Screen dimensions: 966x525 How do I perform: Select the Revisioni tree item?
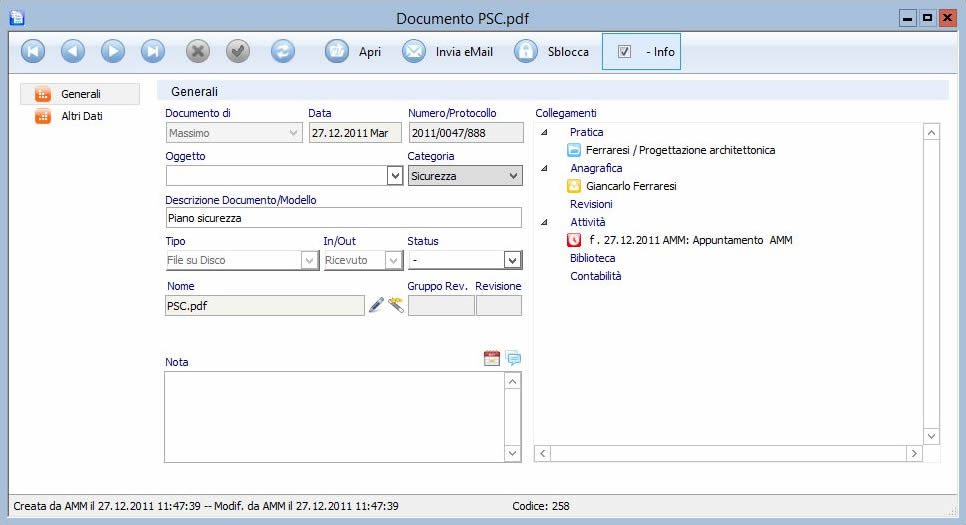[x=591, y=204]
